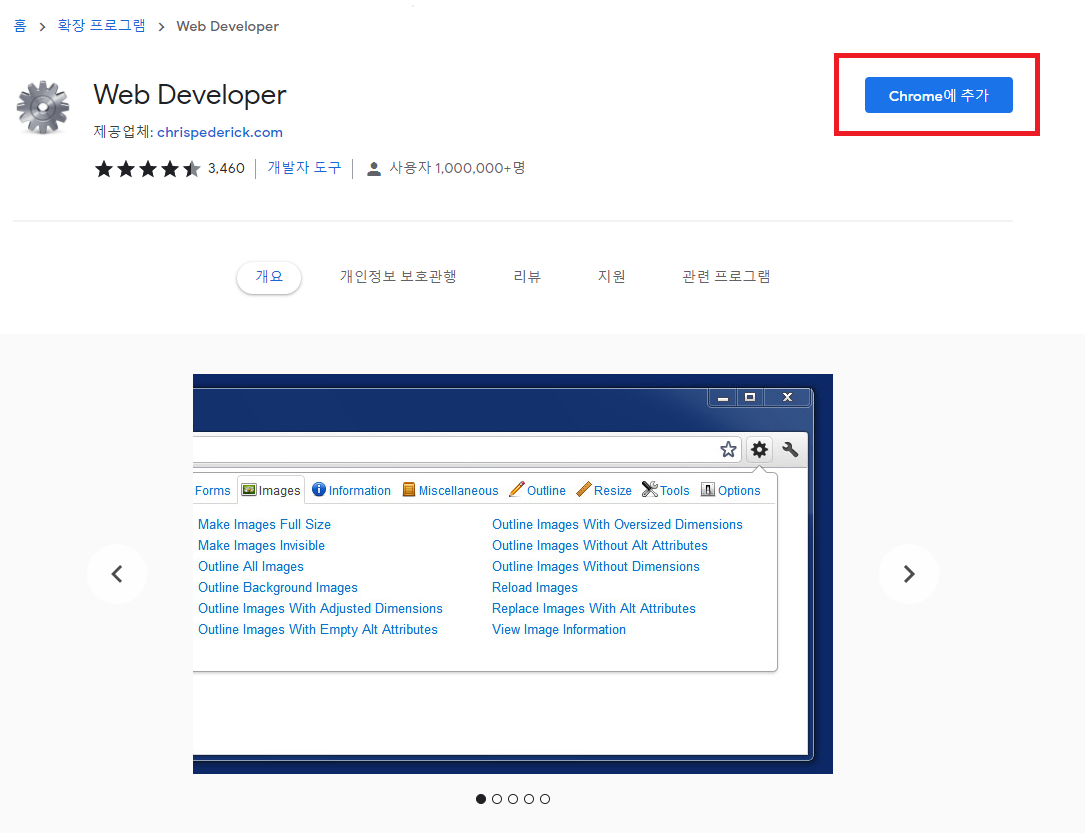Image resolution: width=1085 pixels, height=833 pixels.
Task: Select the fourth carousel dot
Action: click(x=529, y=799)
